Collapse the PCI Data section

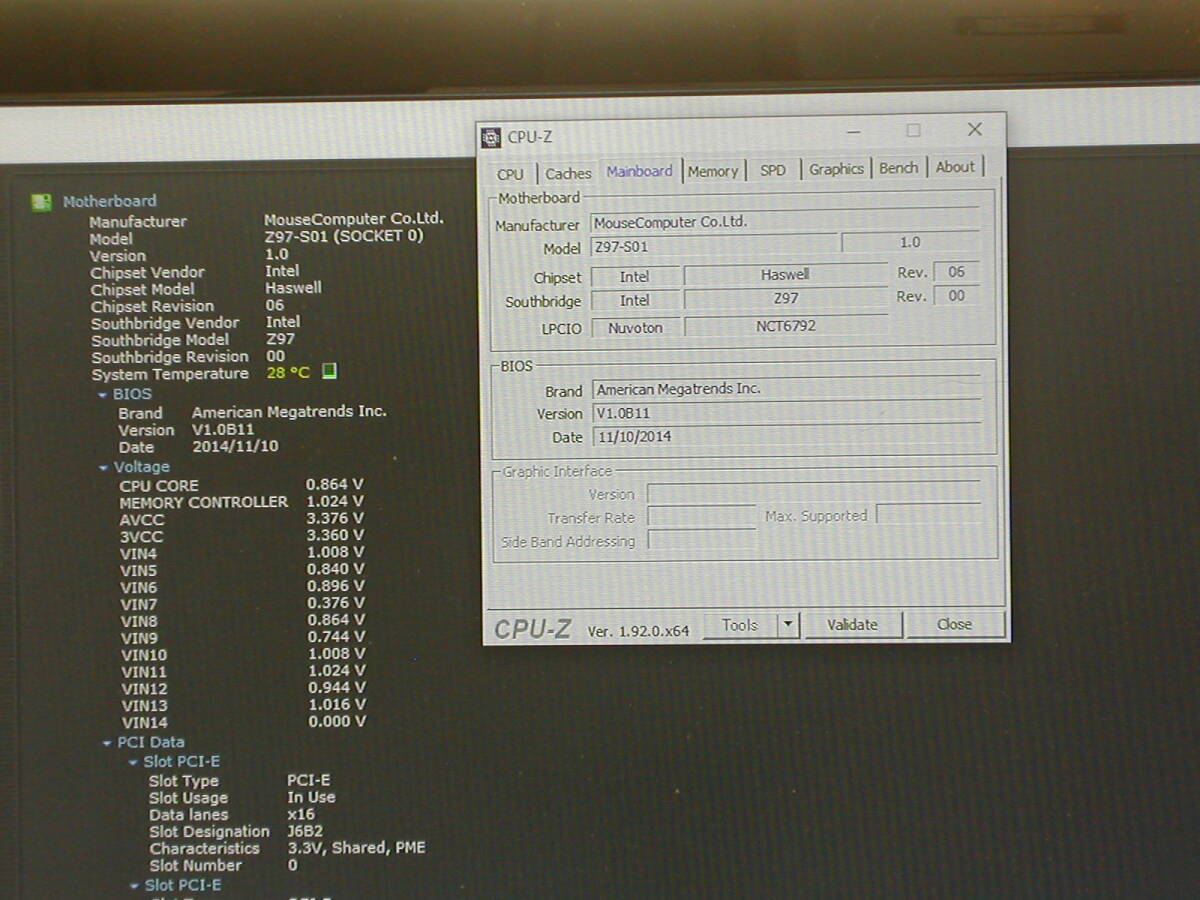tap(108, 743)
